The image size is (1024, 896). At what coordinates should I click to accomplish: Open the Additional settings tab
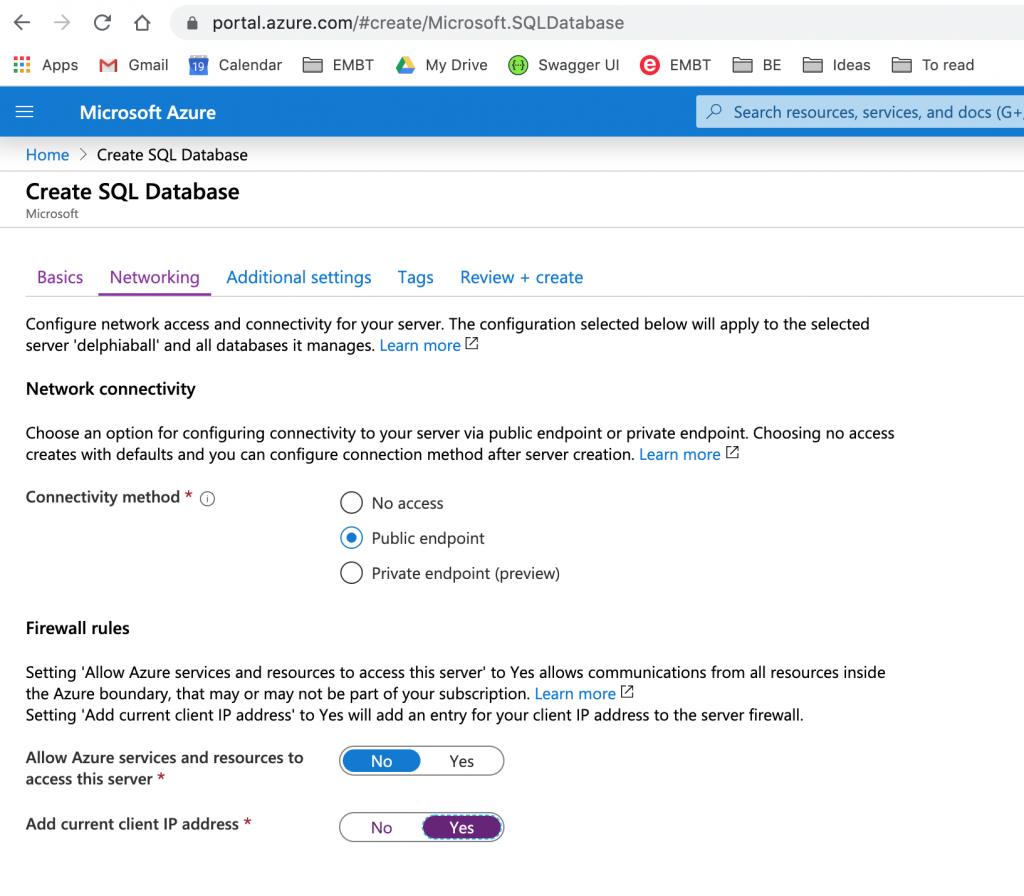(x=298, y=278)
